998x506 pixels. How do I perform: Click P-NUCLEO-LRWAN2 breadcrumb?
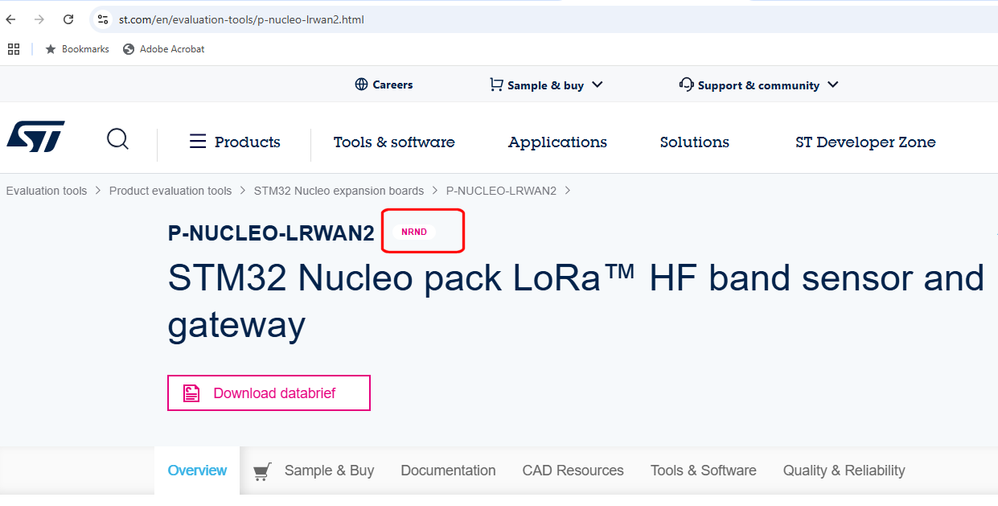click(x=502, y=191)
